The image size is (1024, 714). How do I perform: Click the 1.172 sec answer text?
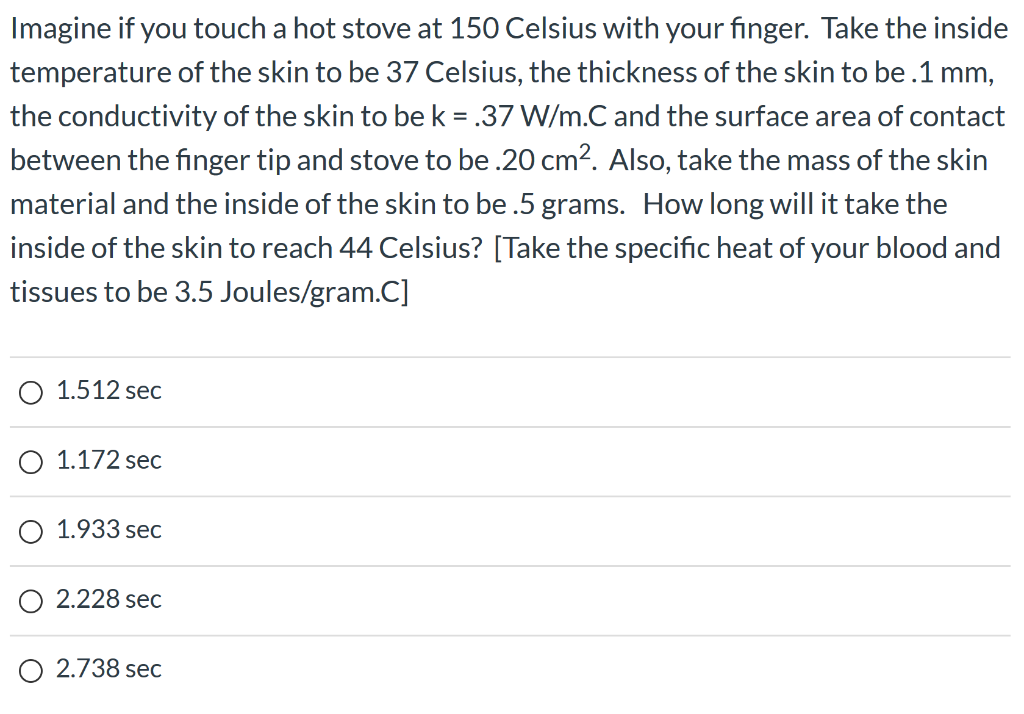[x=108, y=462]
